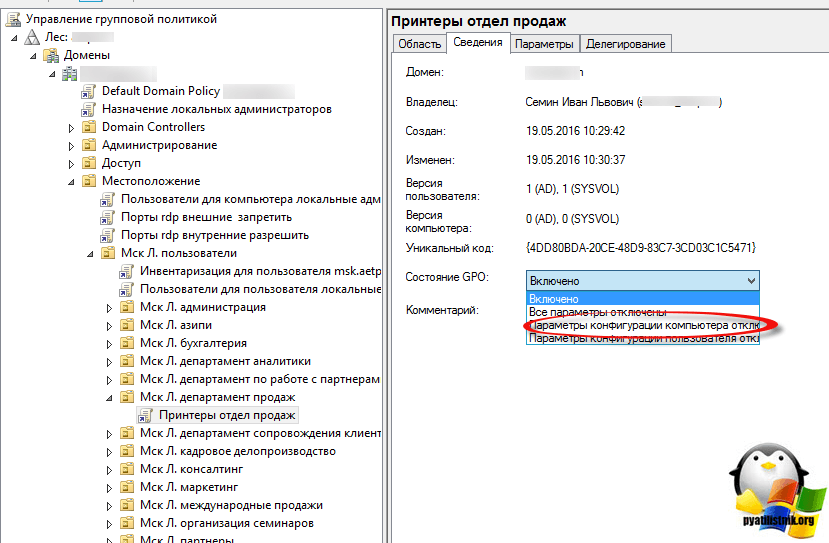The height and width of the screenshot is (543, 829).
Task: Click the Назначение локальных администраторов GPO icon
Action: 89,109
